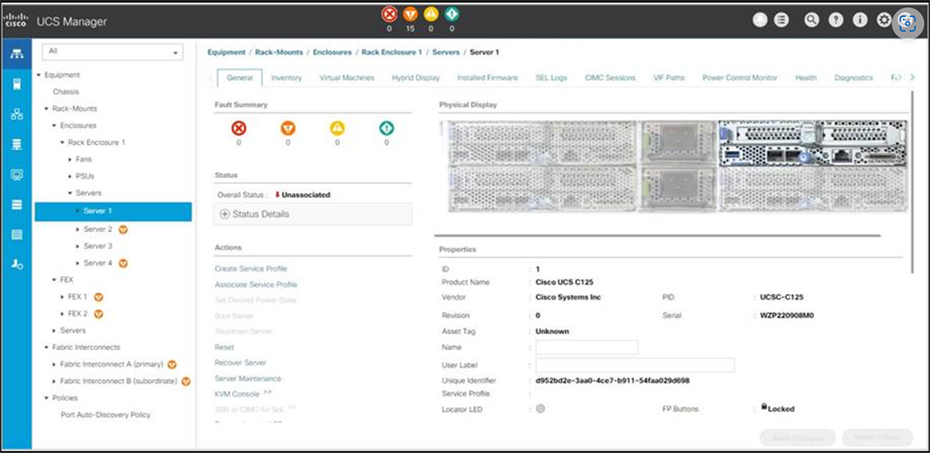Click the Recover Server link
Viewport: 930px width, 453px height.
coord(240,362)
